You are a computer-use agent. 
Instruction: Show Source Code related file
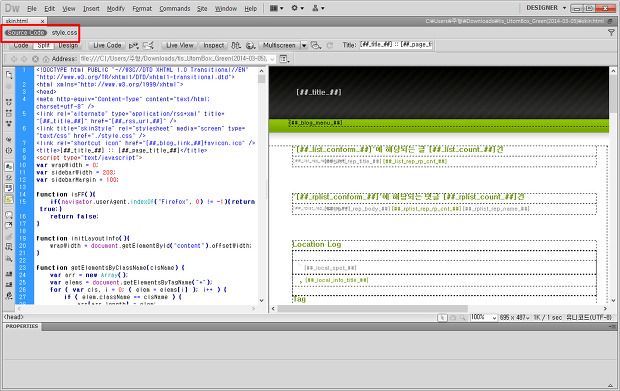(26, 33)
